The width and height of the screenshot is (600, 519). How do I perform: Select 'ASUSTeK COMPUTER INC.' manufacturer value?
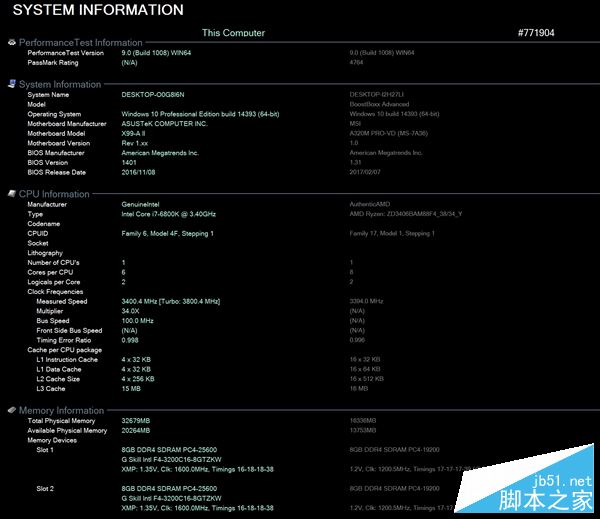[x=165, y=124]
